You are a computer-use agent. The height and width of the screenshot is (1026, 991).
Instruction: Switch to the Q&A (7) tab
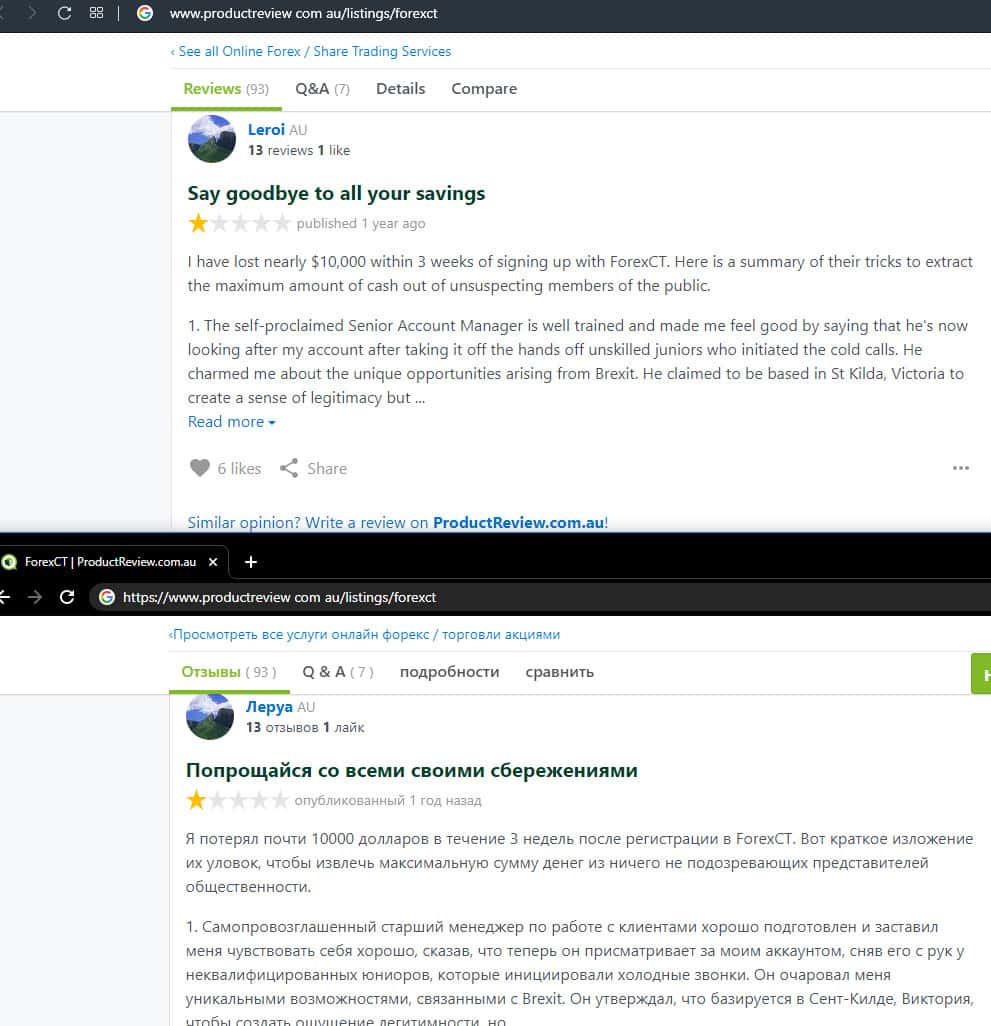click(322, 89)
